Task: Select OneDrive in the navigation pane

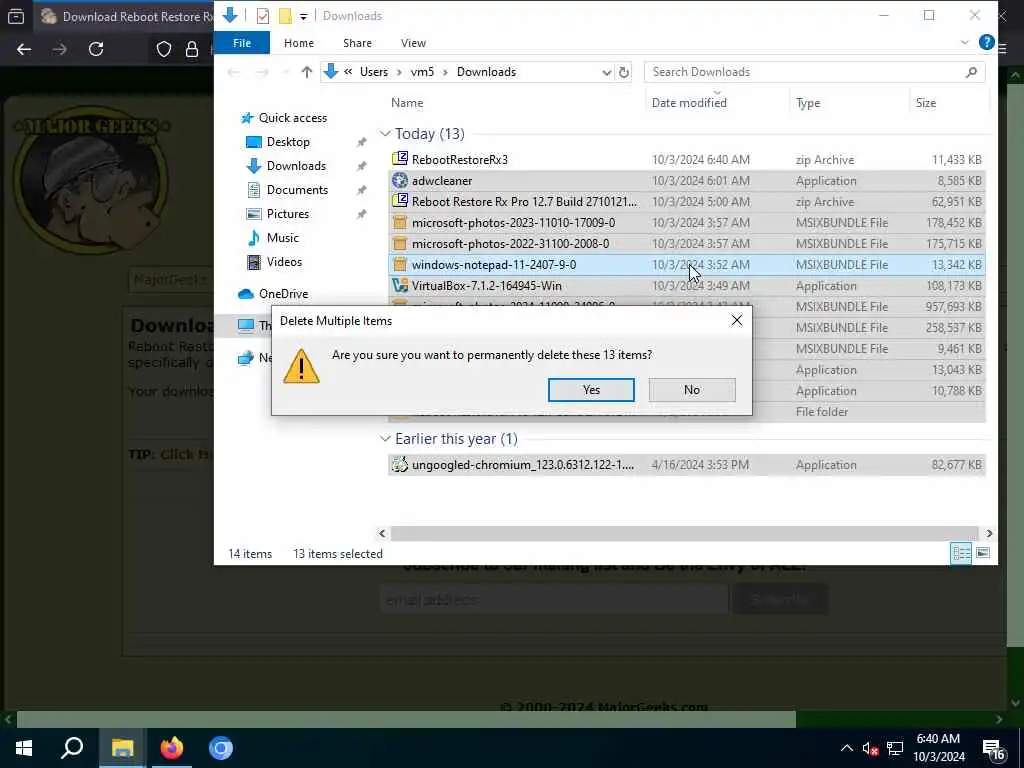Action: click(x=283, y=294)
